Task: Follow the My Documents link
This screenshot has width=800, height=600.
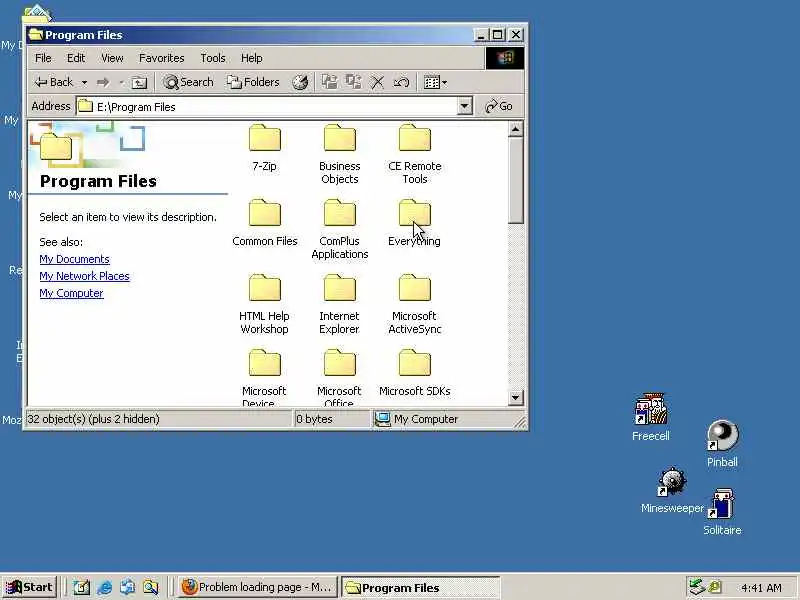Action: point(74,259)
